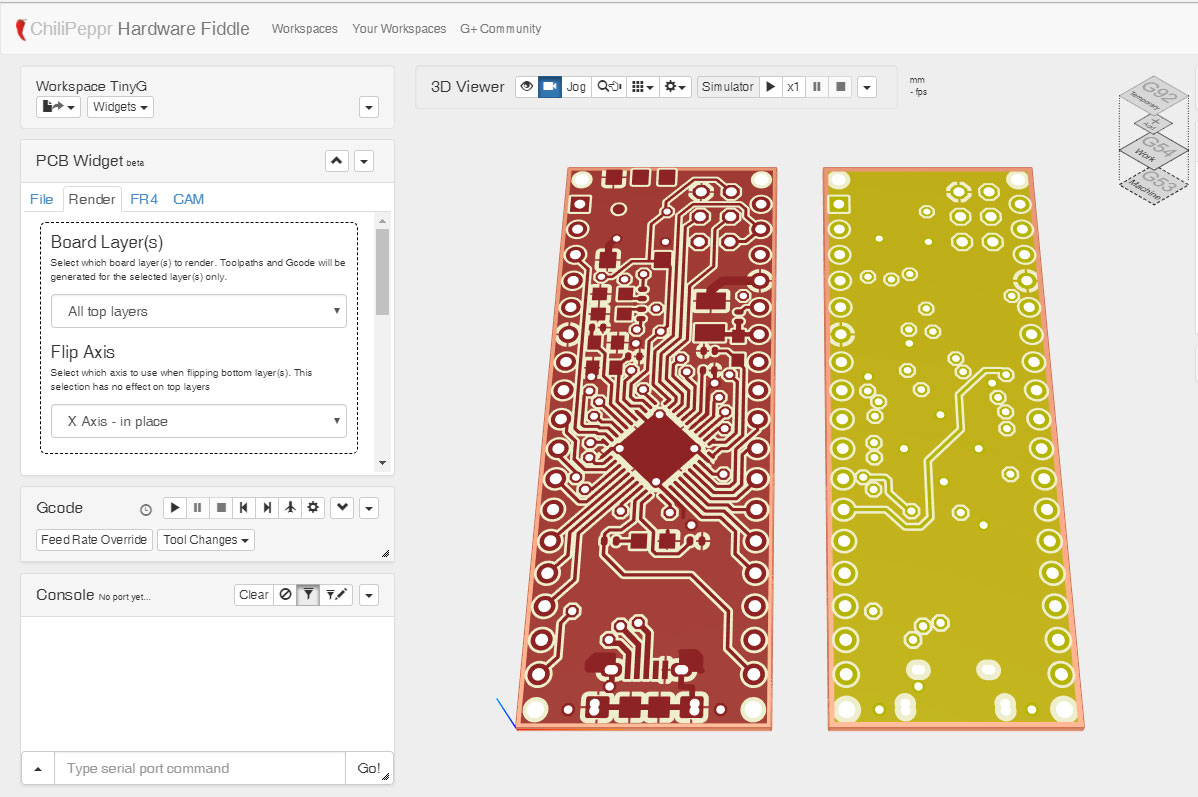Toggle the eye visibility button in 3D Viewer
1198x797 pixels.
click(526, 86)
